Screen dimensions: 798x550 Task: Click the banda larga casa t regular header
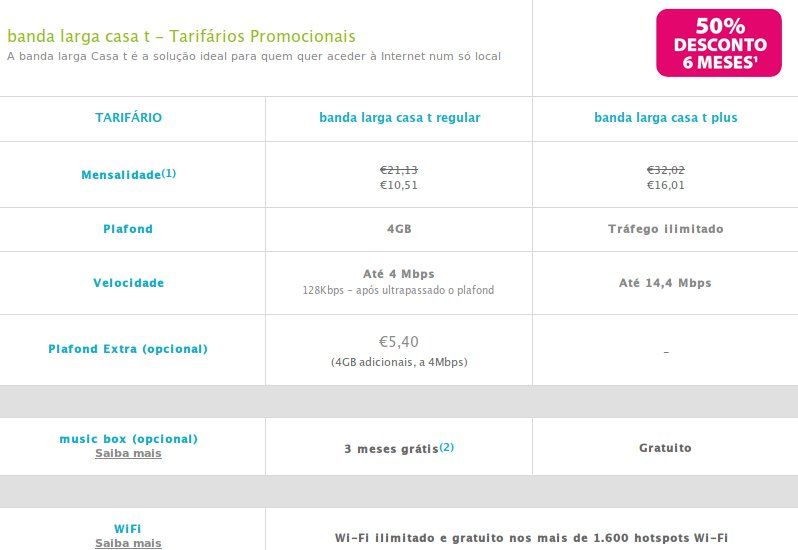(399, 118)
